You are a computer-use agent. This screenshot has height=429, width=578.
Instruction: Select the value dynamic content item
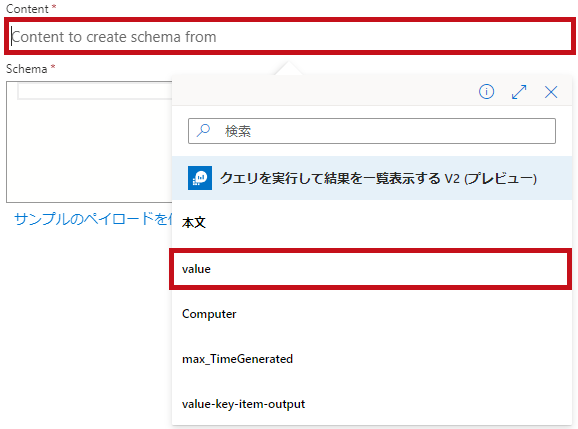[370, 269]
